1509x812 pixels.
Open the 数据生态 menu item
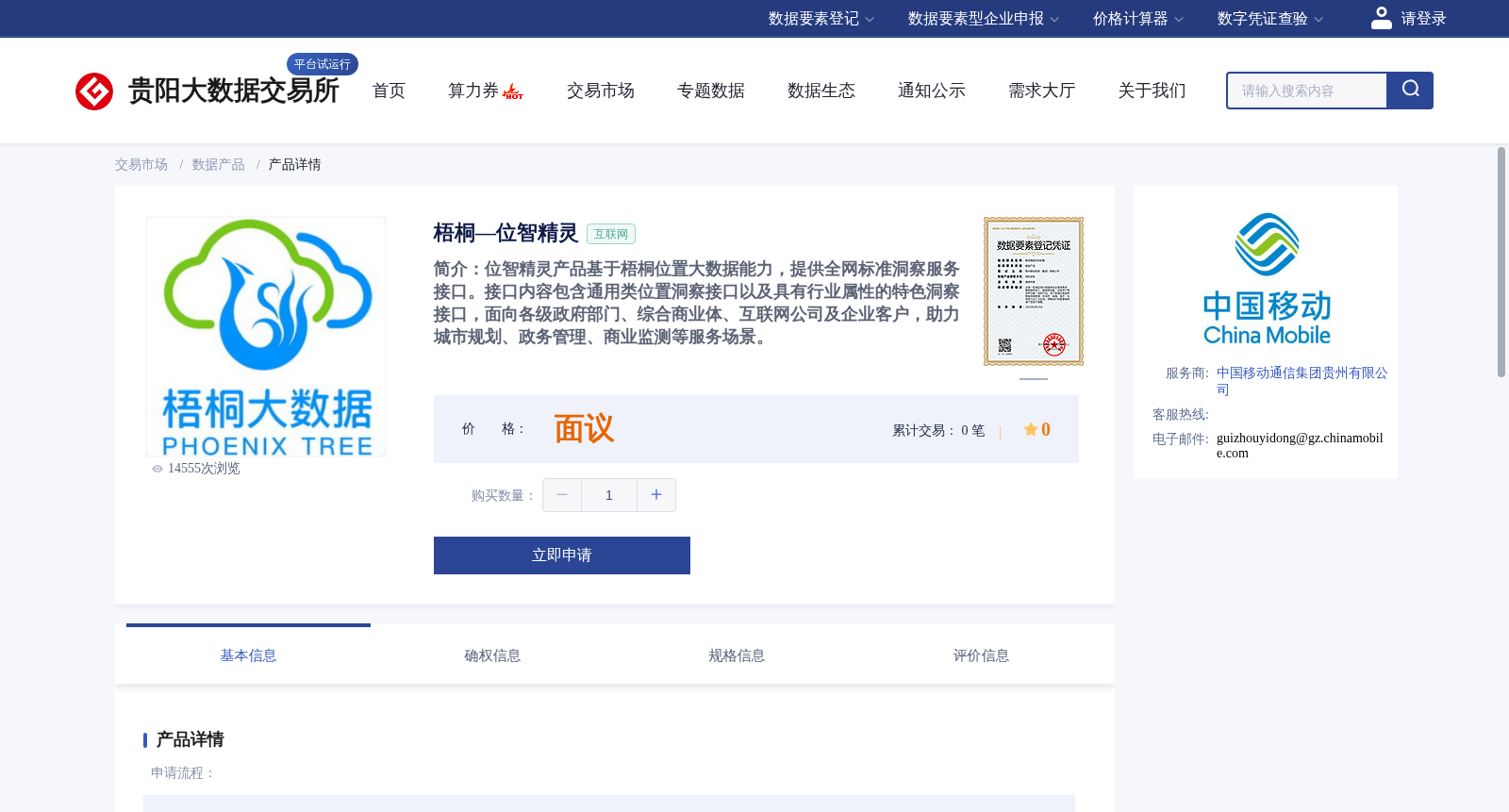click(821, 91)
